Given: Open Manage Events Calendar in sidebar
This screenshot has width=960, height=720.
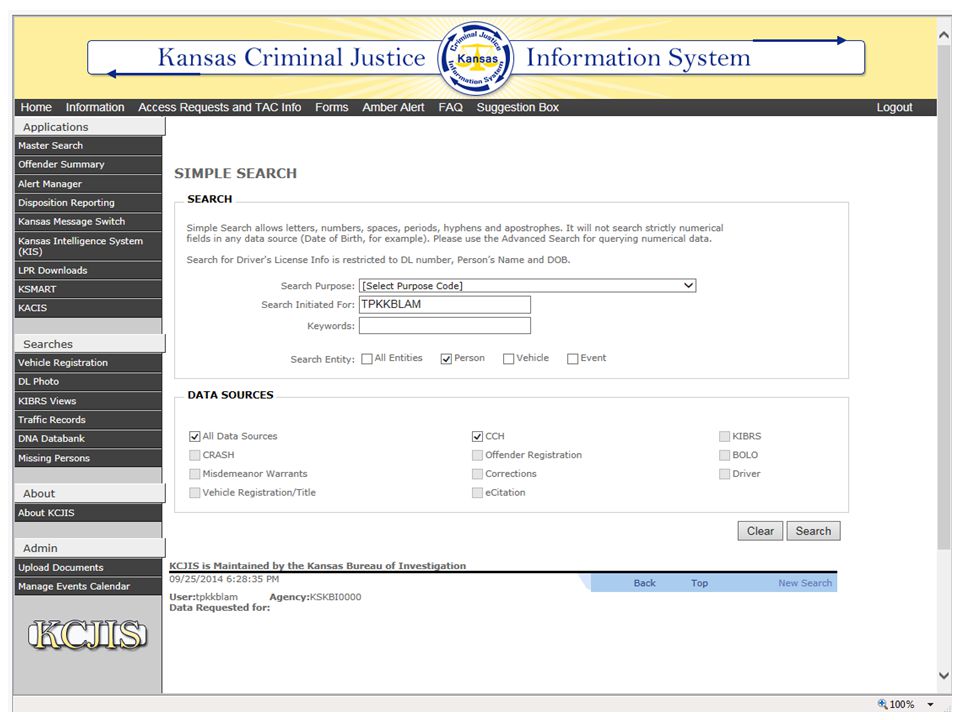Looking at the screenshot, I should click(x=88, y=587).
